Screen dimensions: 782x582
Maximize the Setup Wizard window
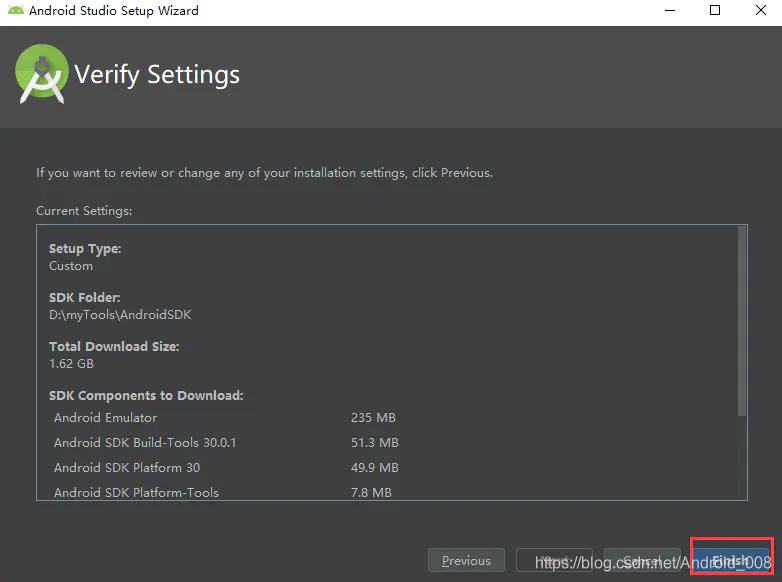point(715,10)
